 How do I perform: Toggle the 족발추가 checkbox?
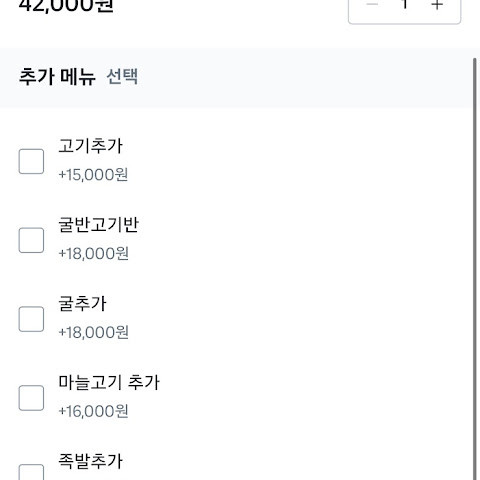[31, 472]
